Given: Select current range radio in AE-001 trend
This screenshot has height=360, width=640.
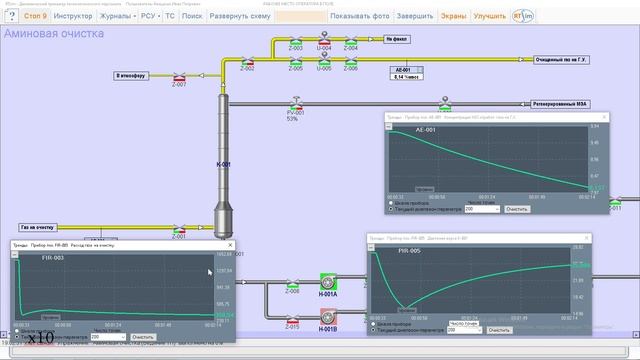Looking at the screenshot, I should click(391, 209).
